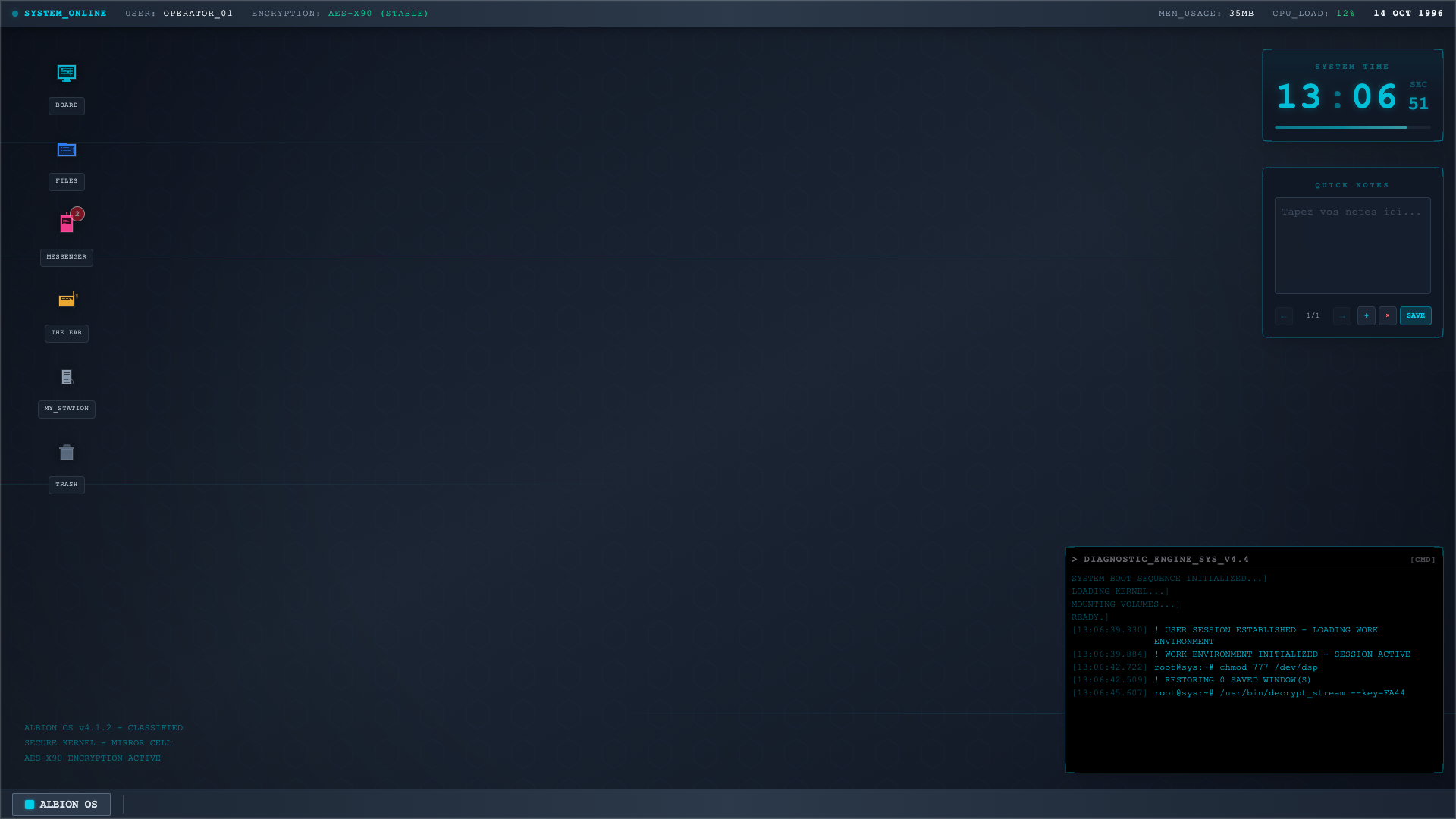Click the decrypt_stream command log line
Viewport: 1456px width, 819px height.
tap(1279, 693)
